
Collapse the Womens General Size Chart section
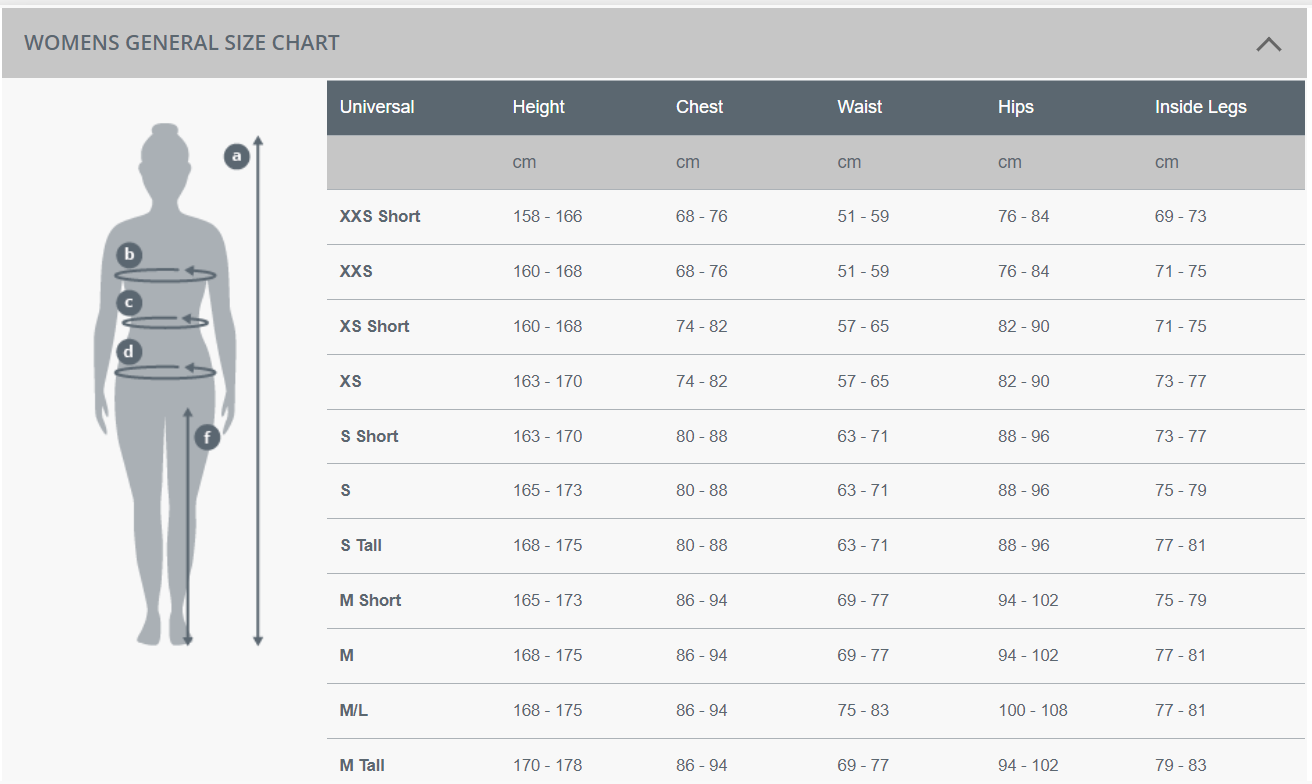pos(1268,44)
